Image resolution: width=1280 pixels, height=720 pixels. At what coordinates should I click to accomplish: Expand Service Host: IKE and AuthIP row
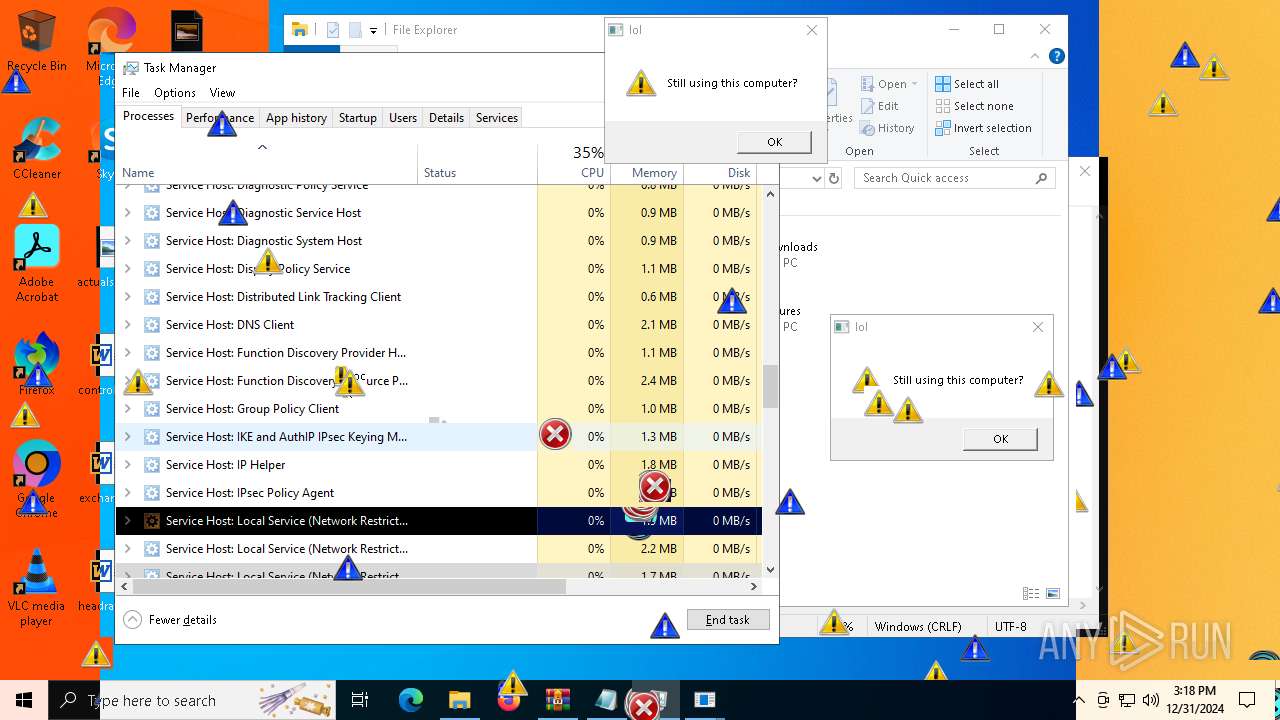(x=127, y=437)
